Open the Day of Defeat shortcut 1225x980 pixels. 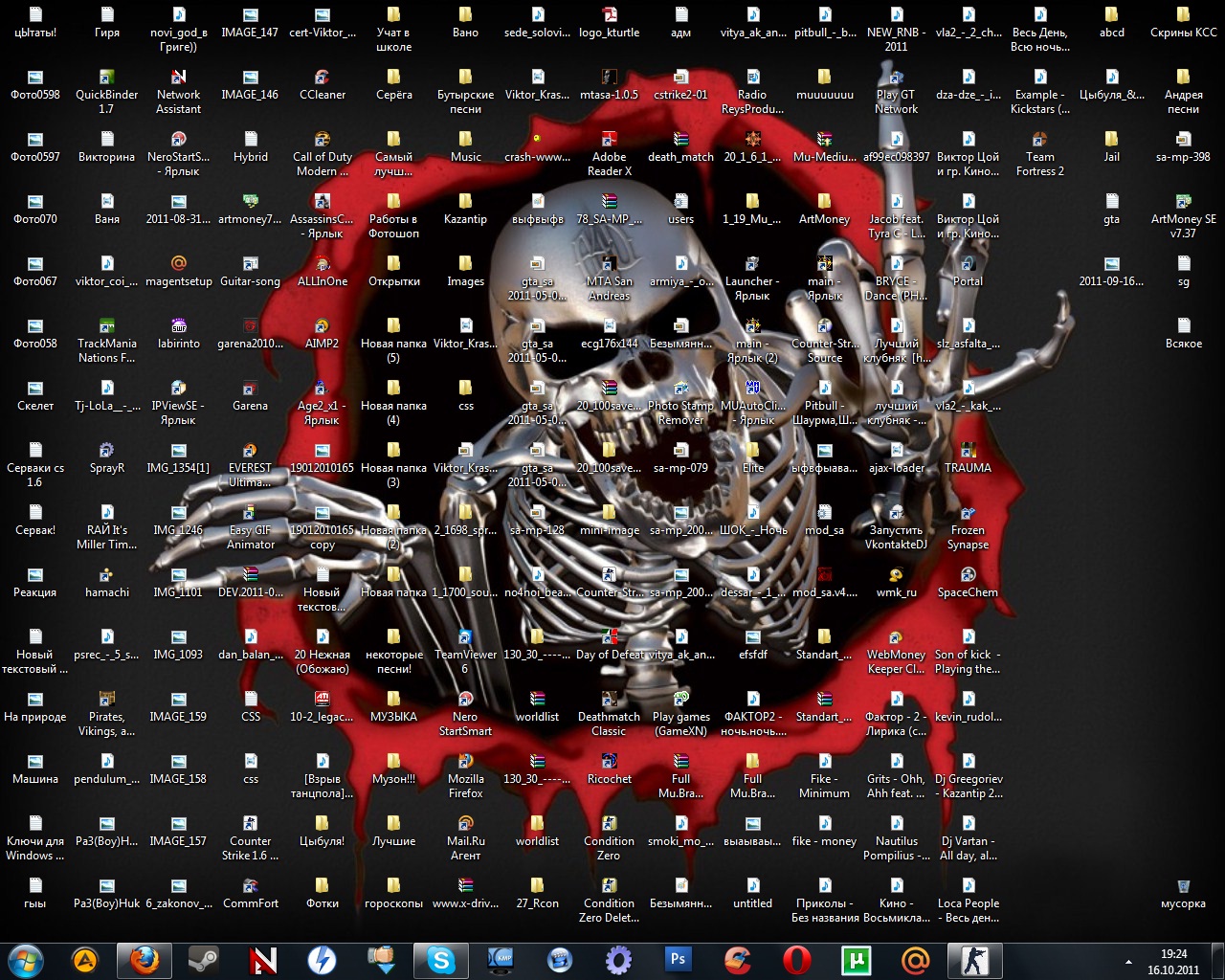pyautogui.click(x=610, y=645)
